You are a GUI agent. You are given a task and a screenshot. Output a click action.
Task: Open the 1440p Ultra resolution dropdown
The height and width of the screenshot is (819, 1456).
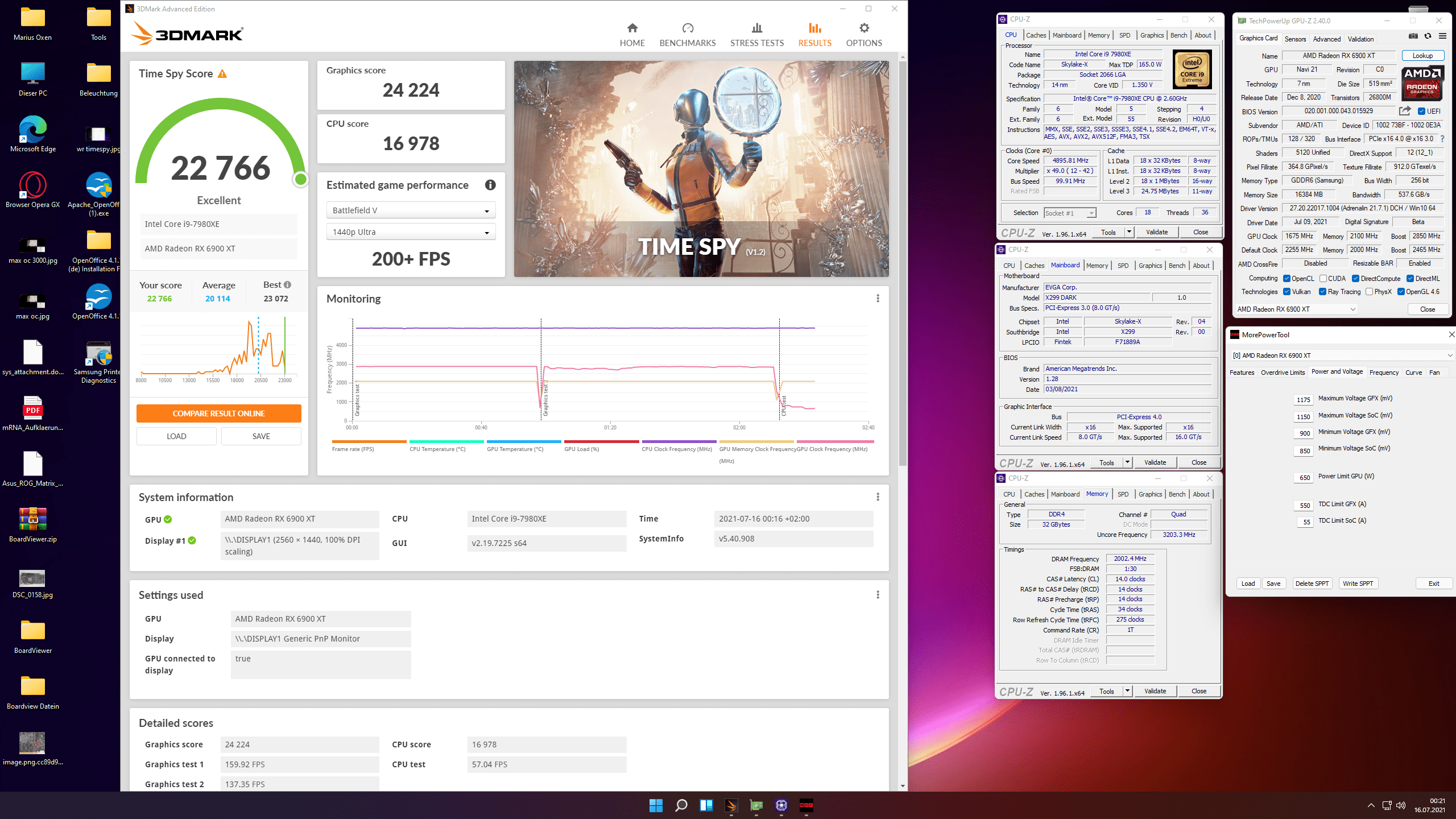411,232
